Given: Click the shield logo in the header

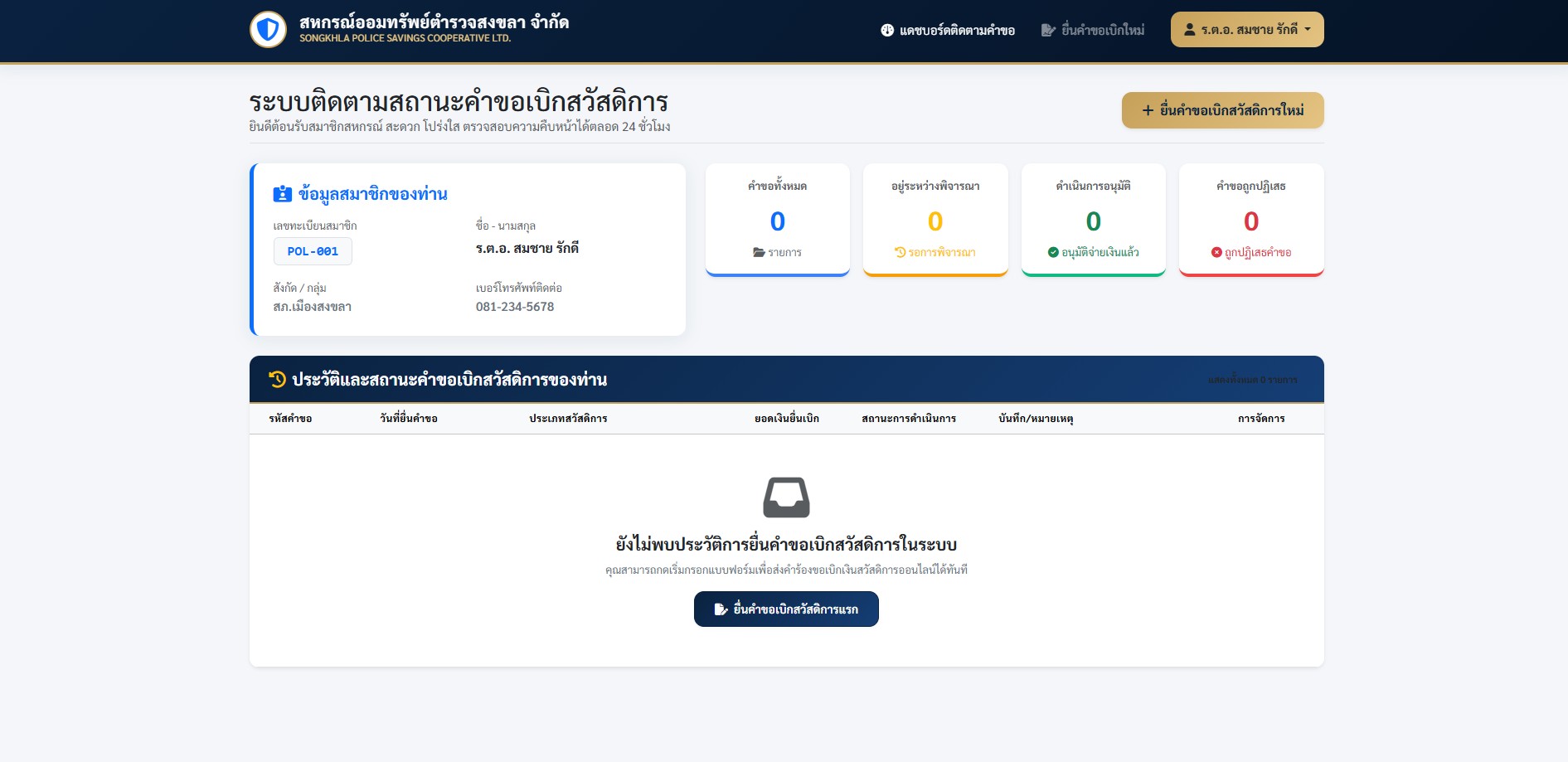Looking at the screenshot, I should (268, 30).
